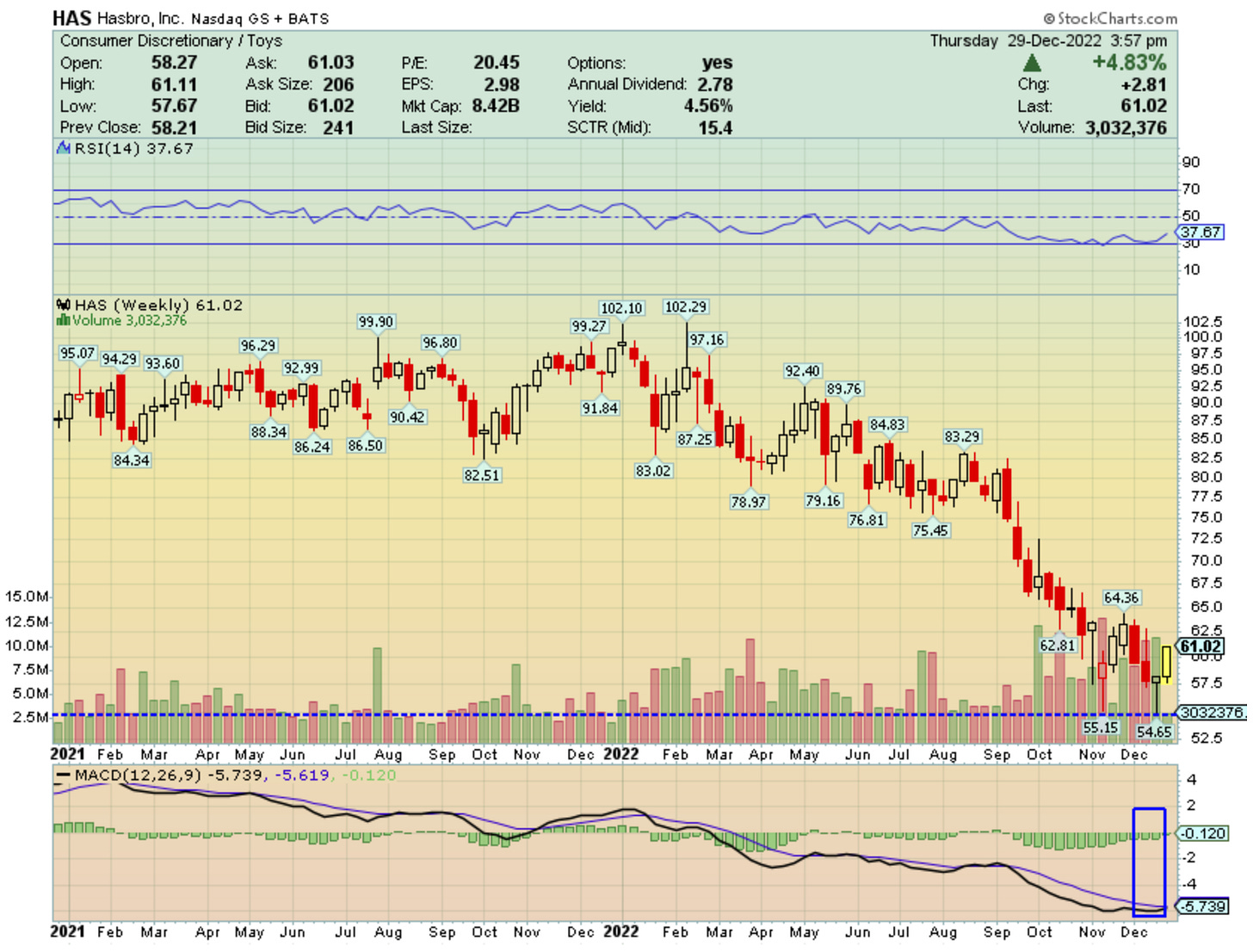Screen dimensions: 1253x952
Task: Click the 99.90 high price label
Action: (x=376, y=322)
